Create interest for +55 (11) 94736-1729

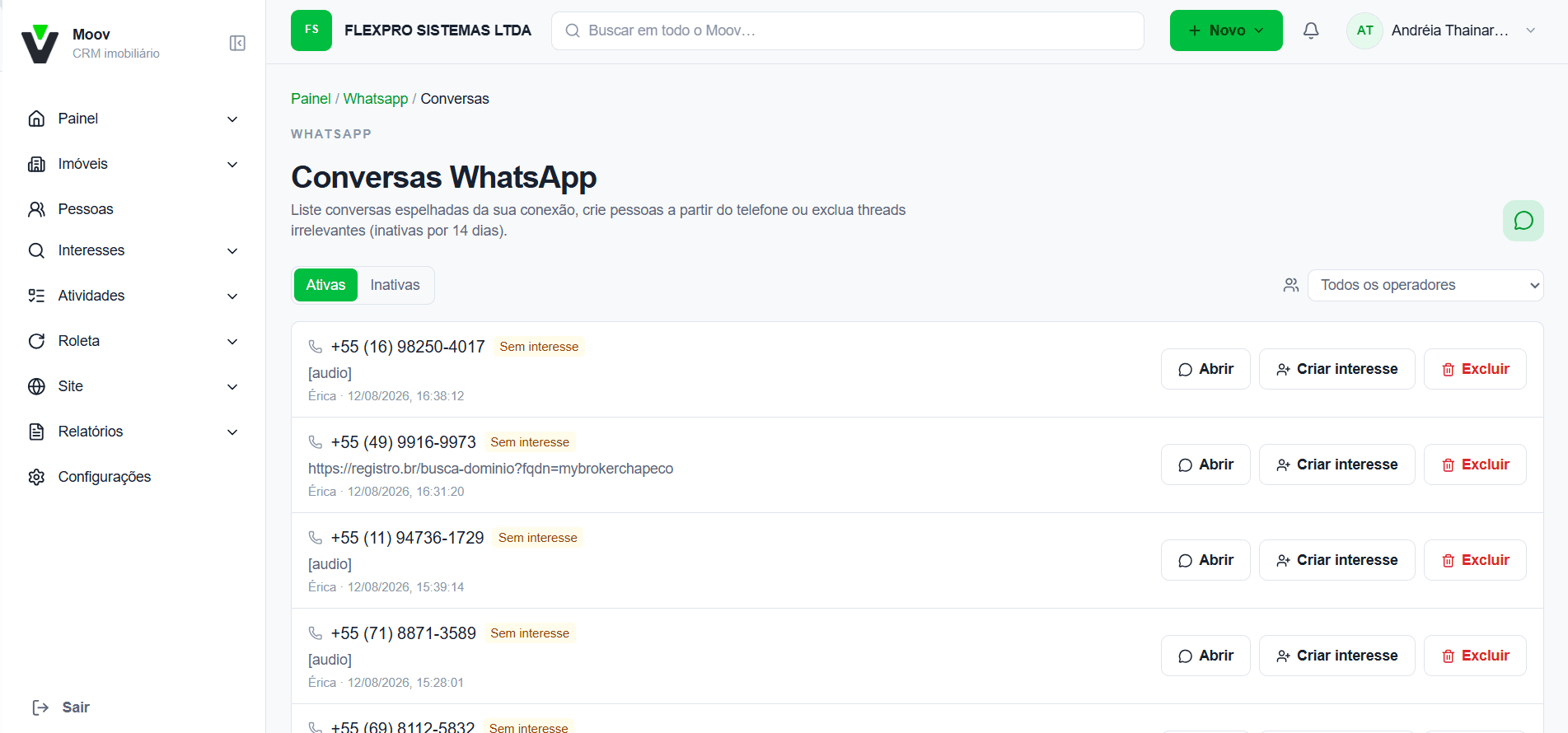click(x=1336, y=560)
